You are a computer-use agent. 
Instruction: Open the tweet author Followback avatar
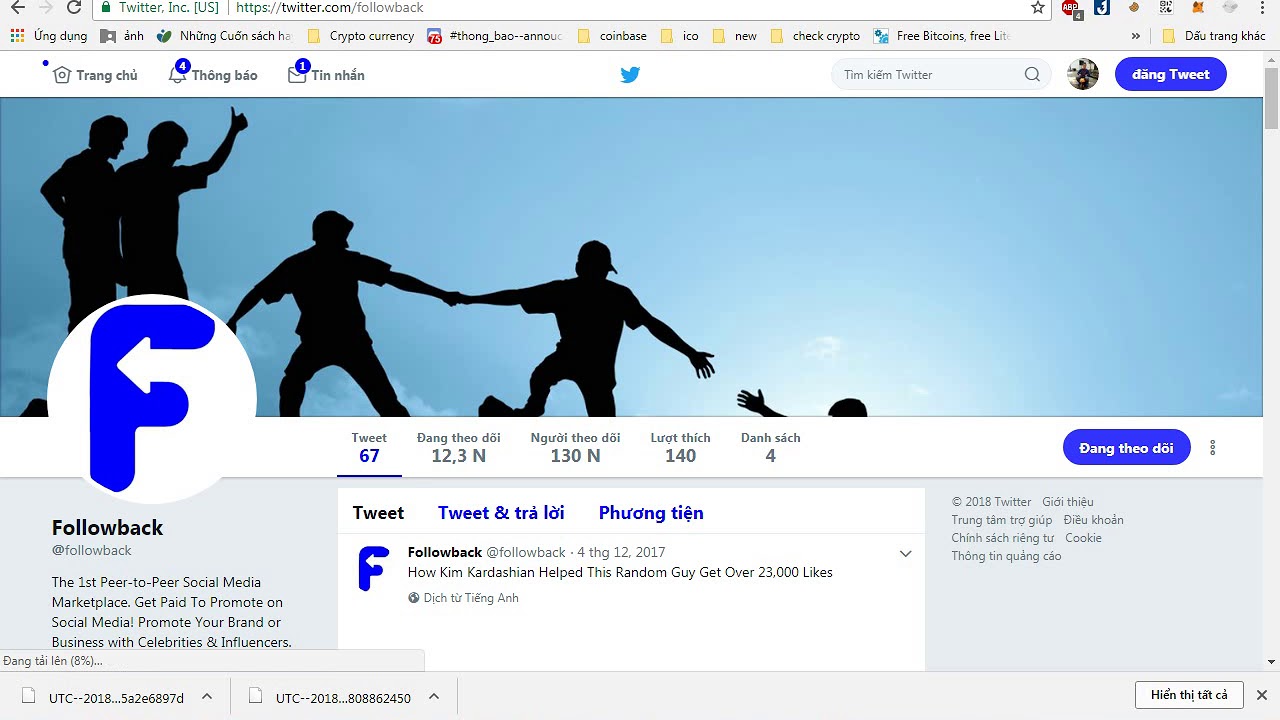pyautogui.click(x=373, y=568)
